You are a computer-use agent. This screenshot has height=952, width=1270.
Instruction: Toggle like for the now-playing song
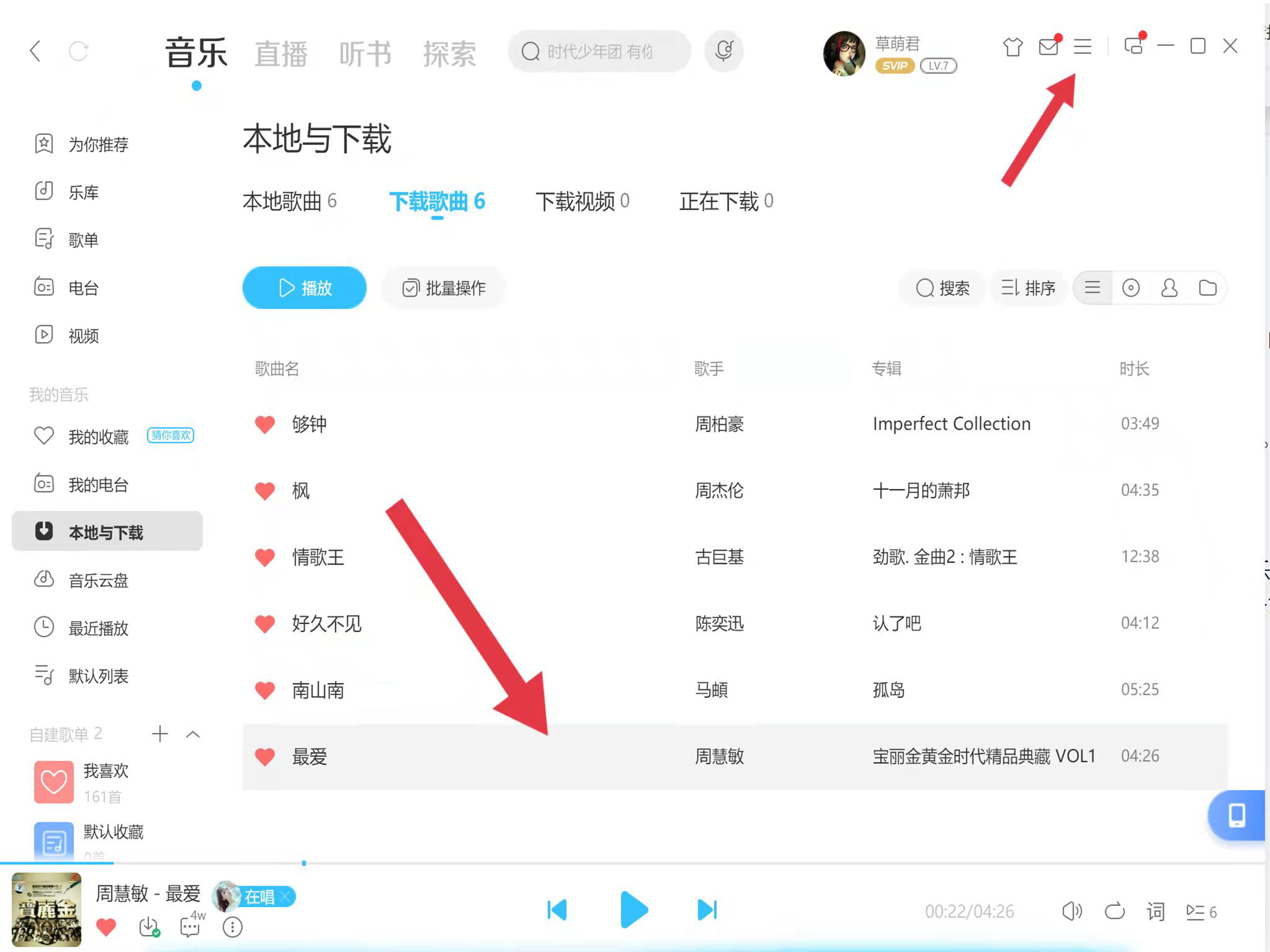(x=106, y=927)
